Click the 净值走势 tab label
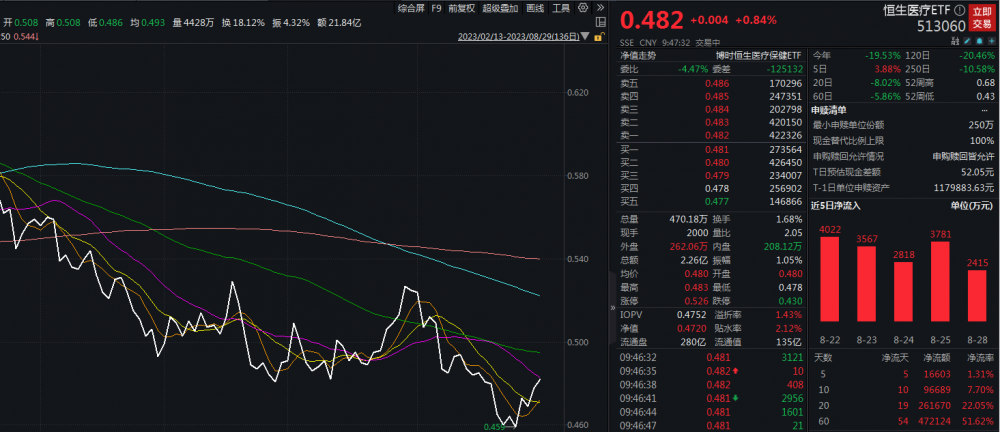The width and height of the screenshot is (1000, 432). click(640, 56)
